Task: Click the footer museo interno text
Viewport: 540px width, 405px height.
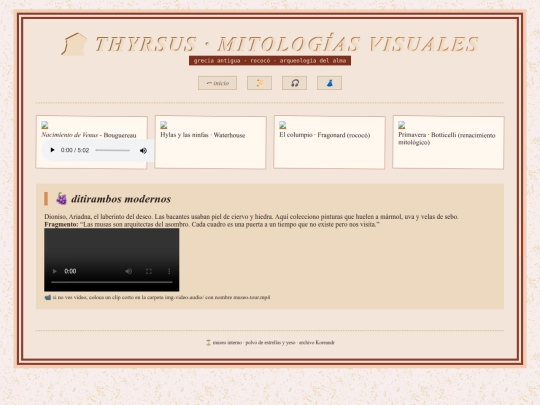Action: (x=273, y=343)
